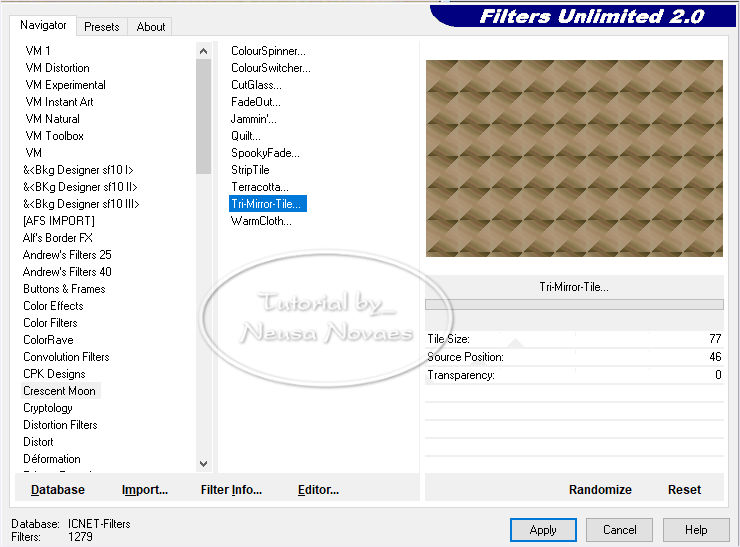This screenshot has width=740, height=547.
Task: Pick the Quilt... filter
Action: coord(246,135)
